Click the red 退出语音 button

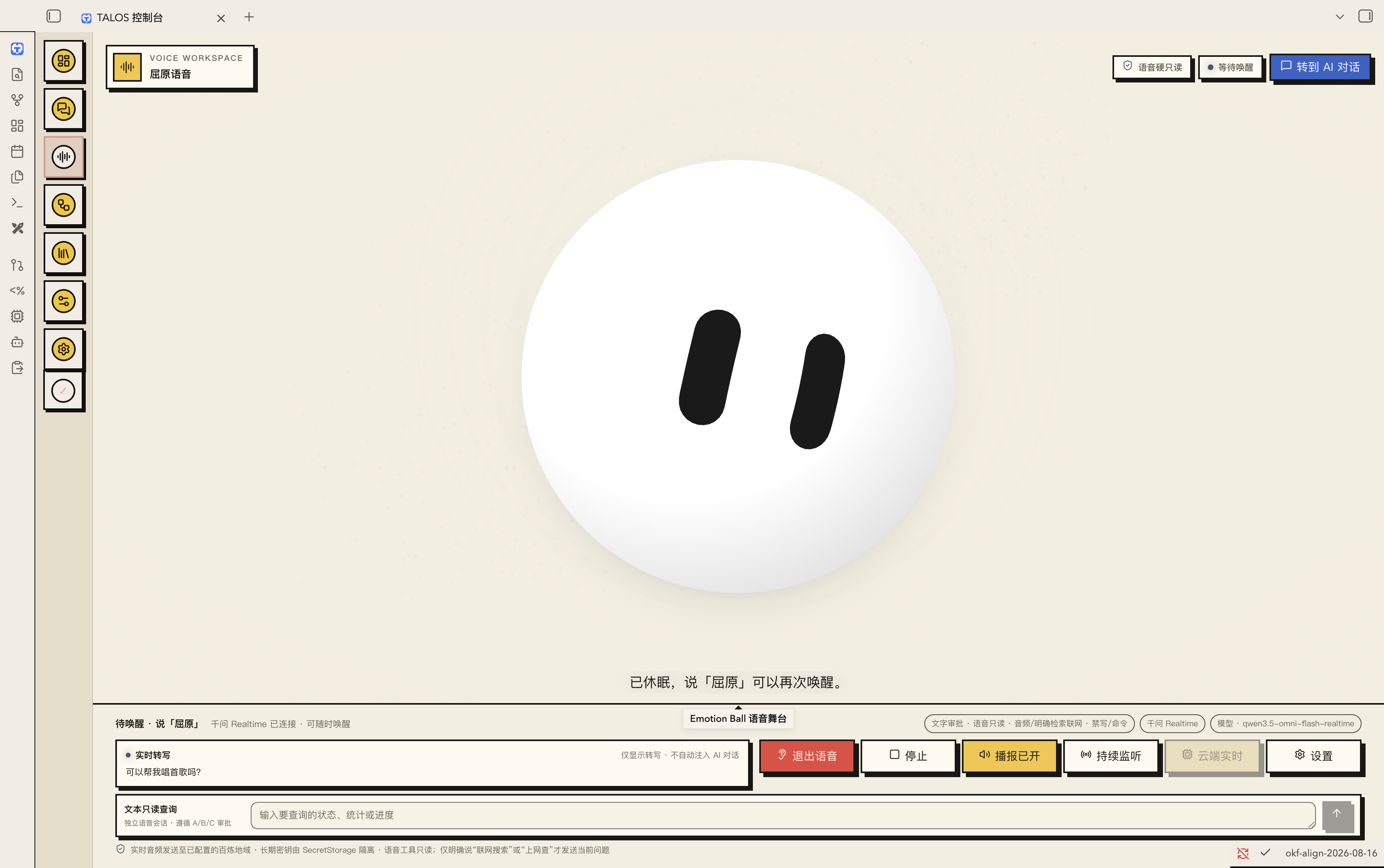coord(807,755)
